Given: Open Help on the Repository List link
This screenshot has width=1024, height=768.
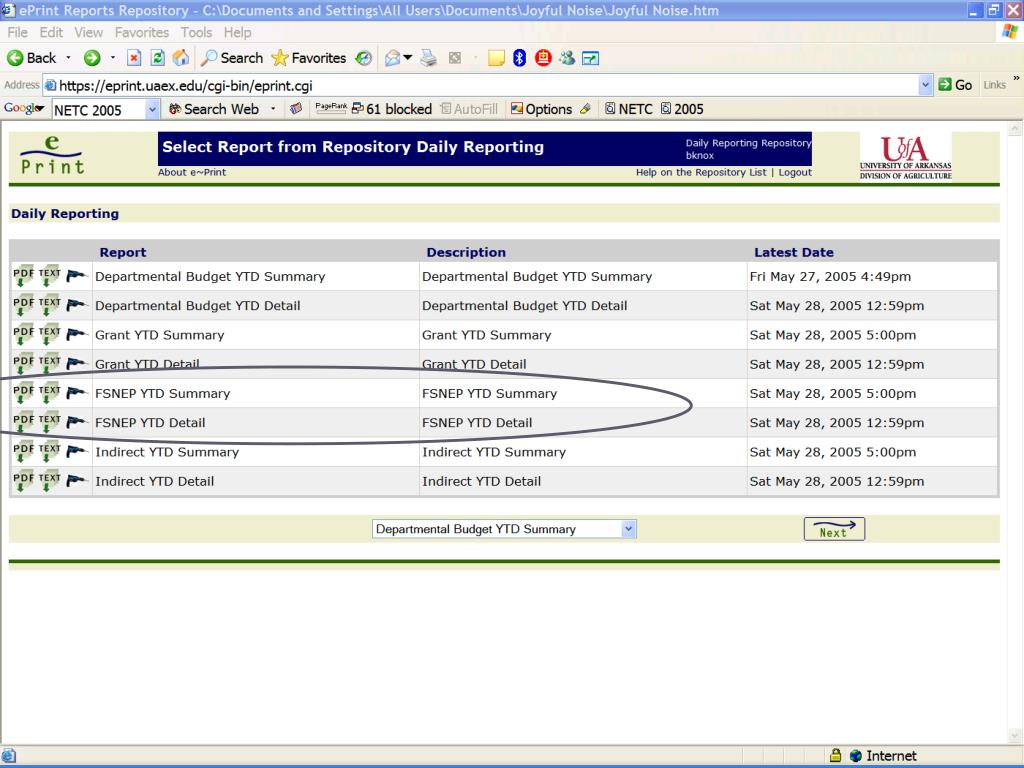Looking at the screenshot, I should (x=701, y=172).
